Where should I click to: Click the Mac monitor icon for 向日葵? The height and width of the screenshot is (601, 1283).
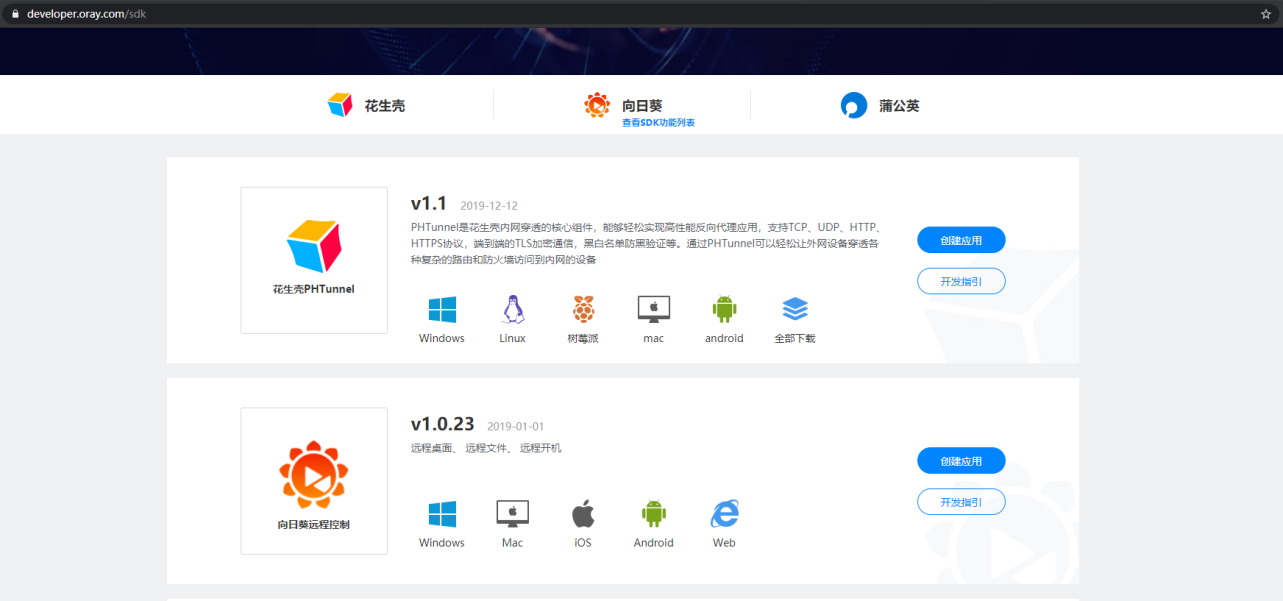pyautogui.click(x=512, y=515)
